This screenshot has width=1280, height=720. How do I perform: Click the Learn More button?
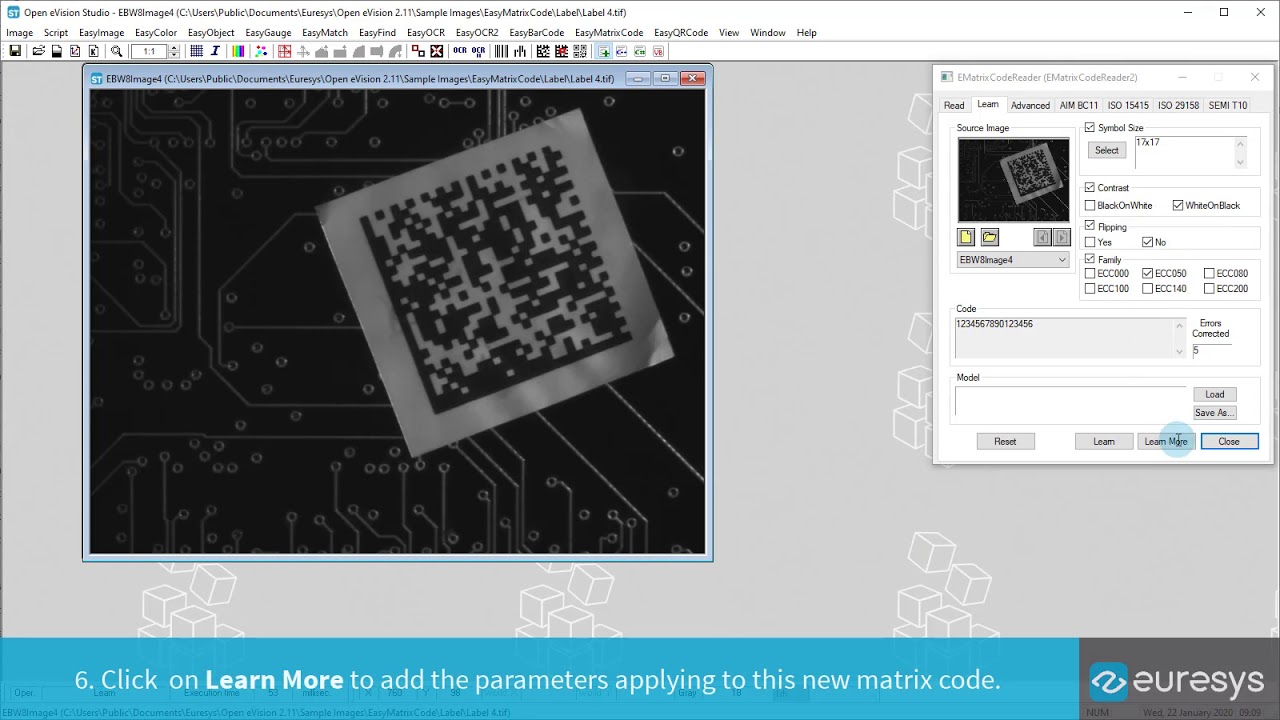point(1166,441)
